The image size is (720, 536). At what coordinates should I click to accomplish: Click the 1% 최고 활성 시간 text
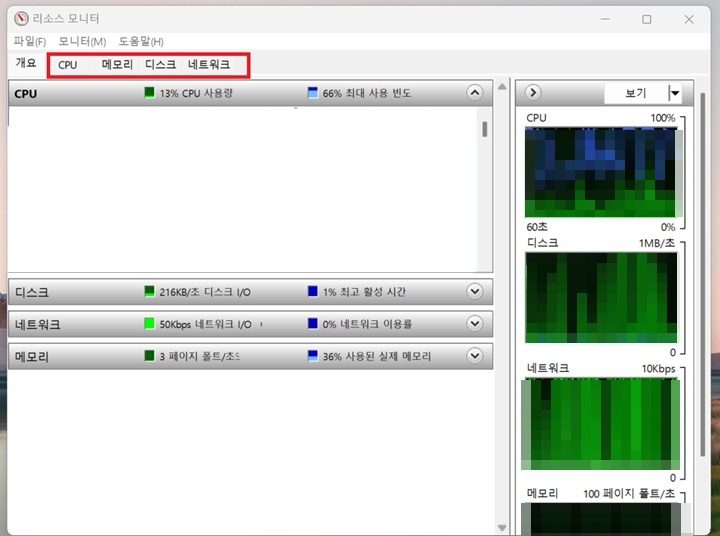click(x=364, y=292)
